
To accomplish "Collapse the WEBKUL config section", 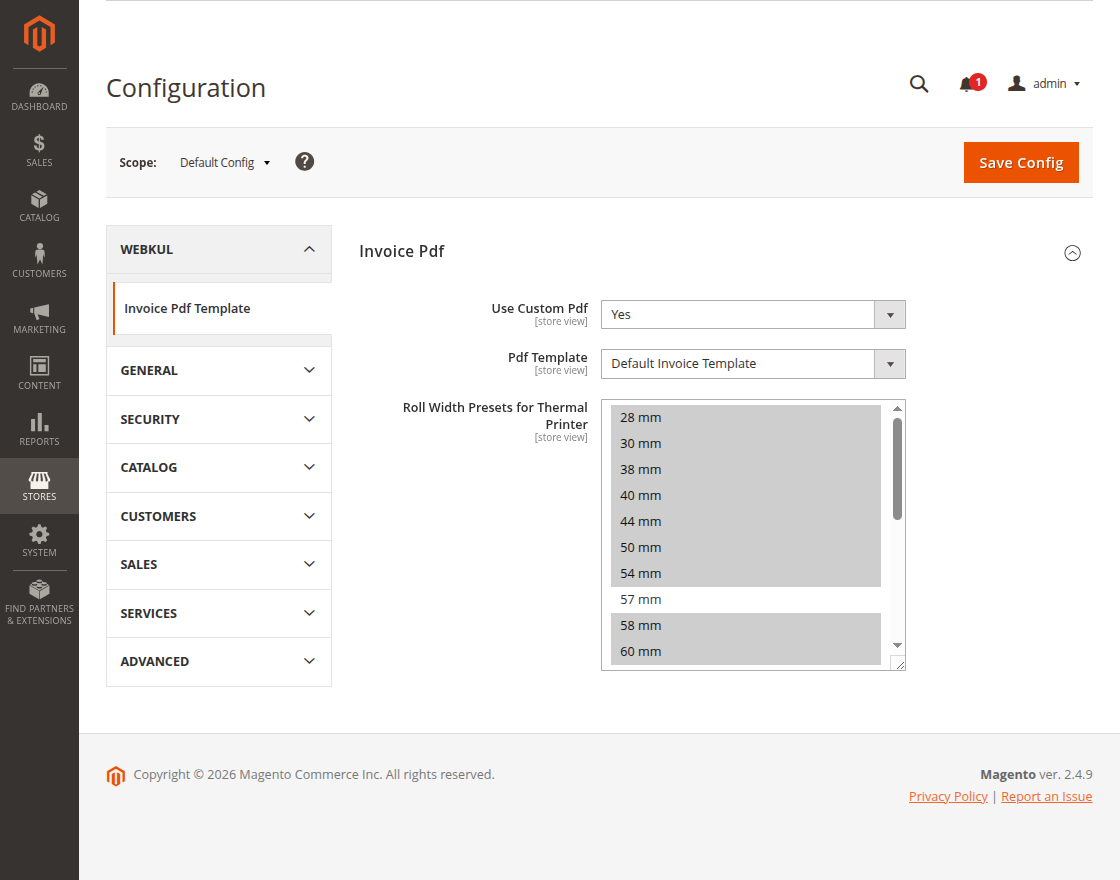I will (219, 249).
